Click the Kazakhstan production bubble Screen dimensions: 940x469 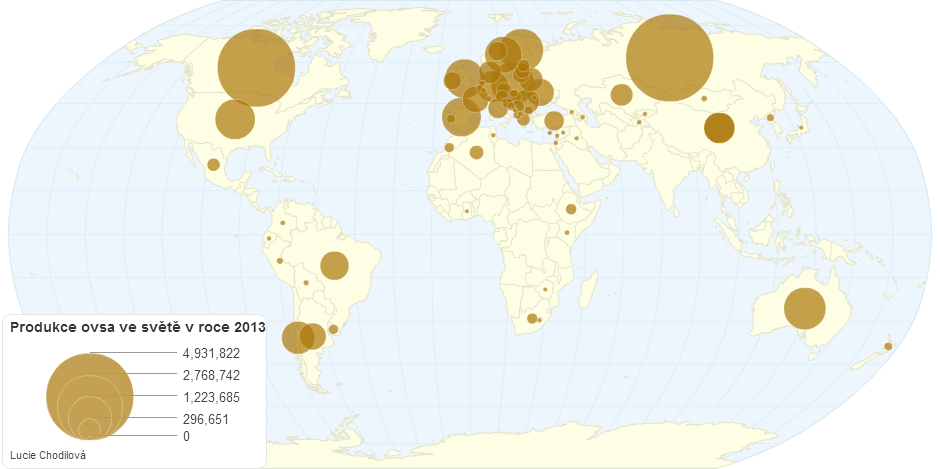621,95
